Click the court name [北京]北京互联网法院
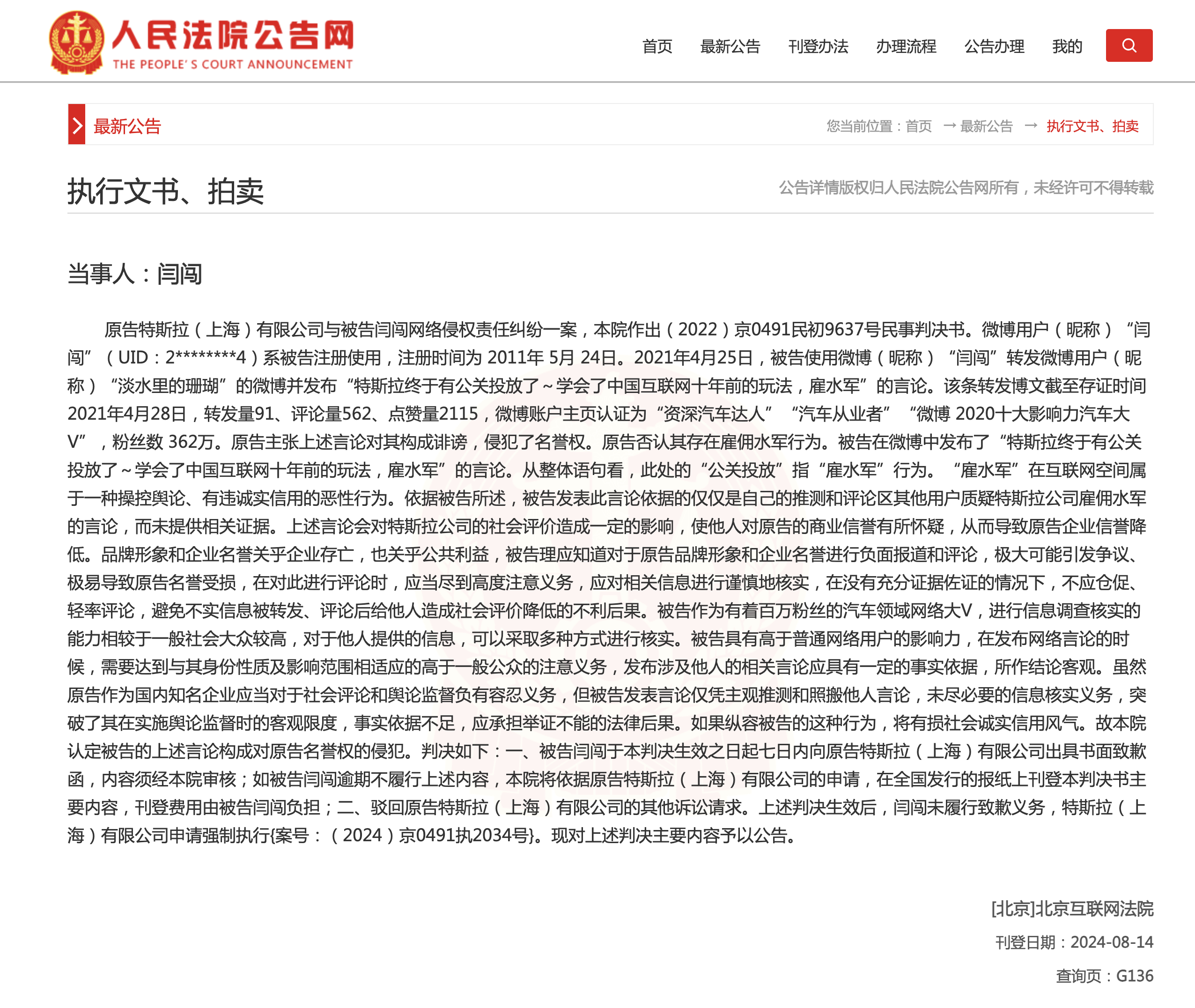Image resolution: width=1195 pixels, height=1008 pixels. tap(1072, 909)
